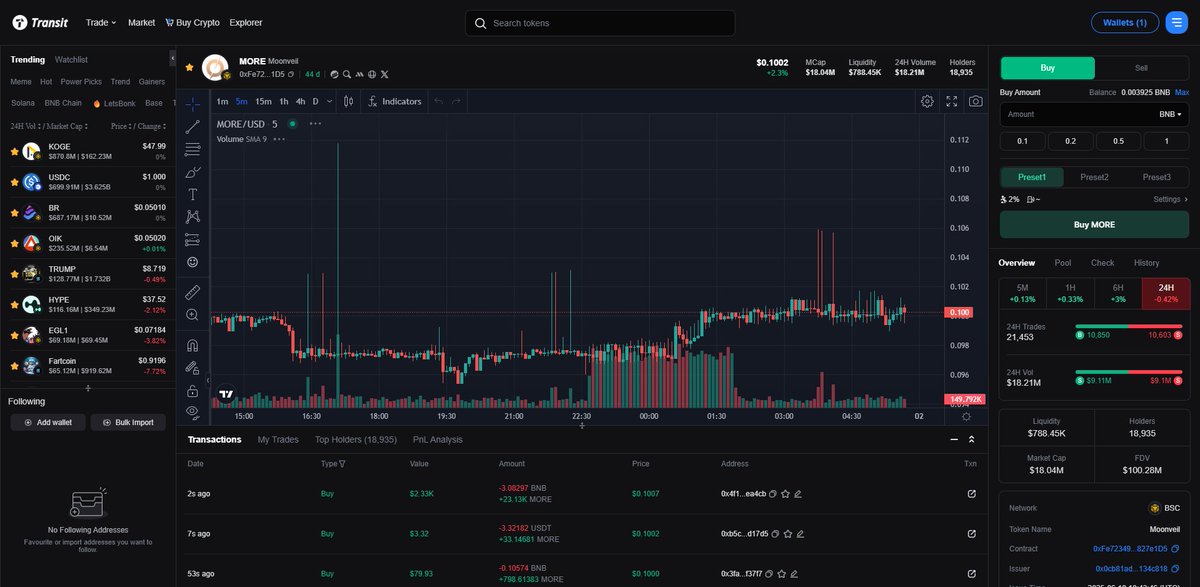Click the Buy MORE button
Image resolution: width=1200 pixels, height=587 pixels.
[x=1094, y=225]
